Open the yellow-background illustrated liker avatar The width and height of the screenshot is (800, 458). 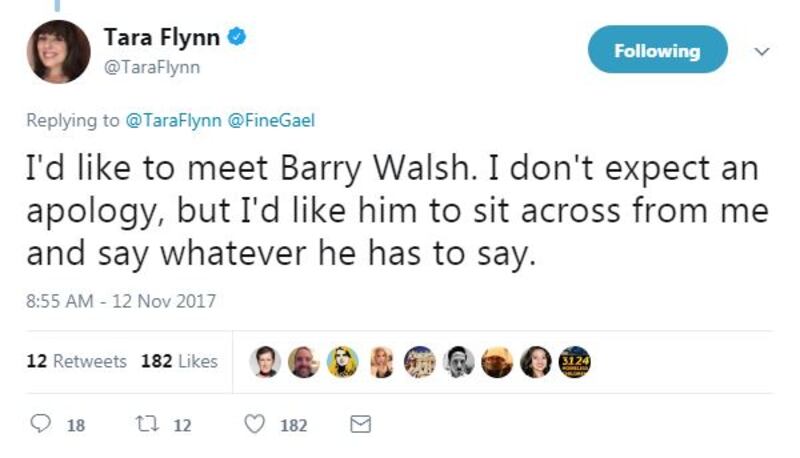click(343, 361)
